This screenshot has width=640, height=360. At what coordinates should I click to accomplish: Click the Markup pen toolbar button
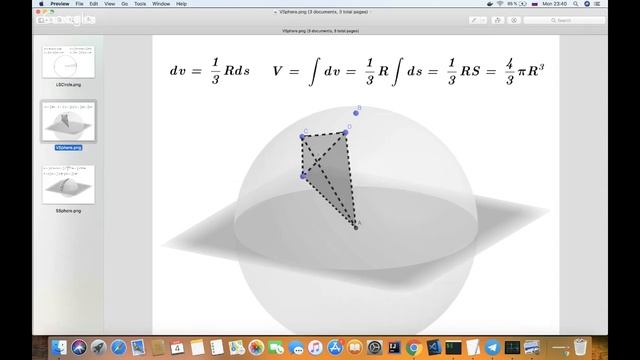(474, 20)
